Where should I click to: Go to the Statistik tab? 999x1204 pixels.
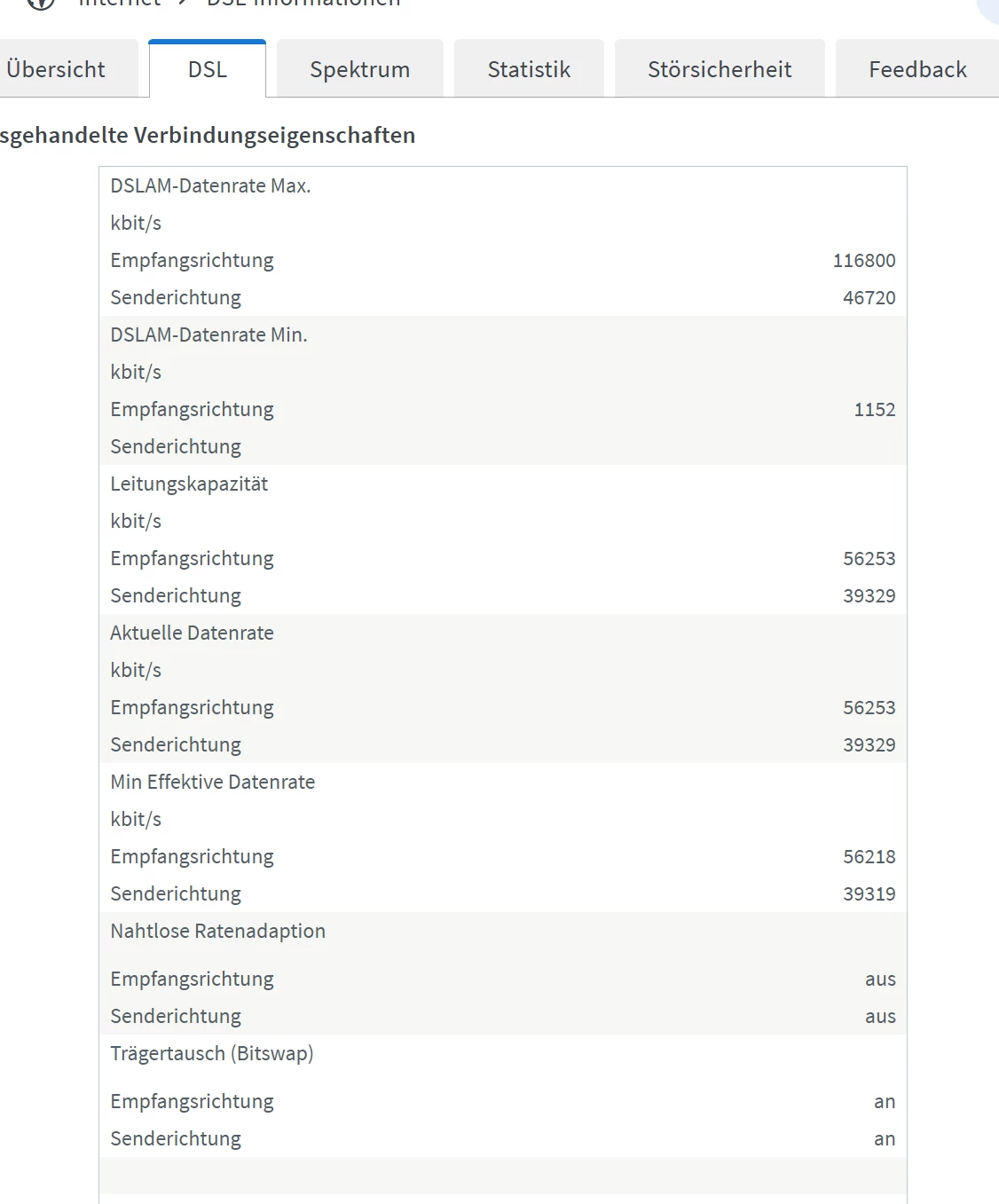coord(529,69)
